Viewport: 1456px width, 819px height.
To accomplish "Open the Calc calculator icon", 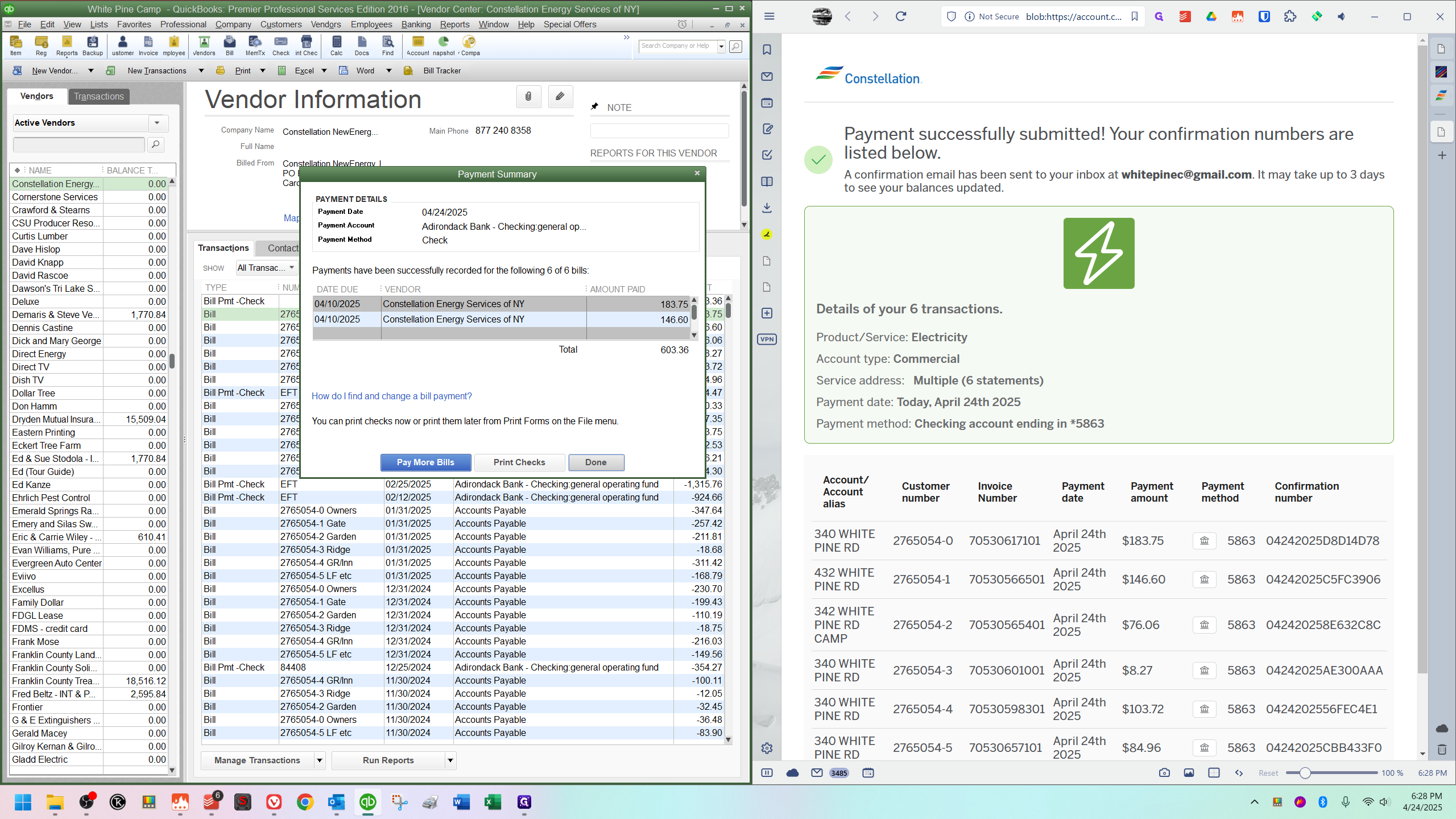I will click(x=336, y=45).
